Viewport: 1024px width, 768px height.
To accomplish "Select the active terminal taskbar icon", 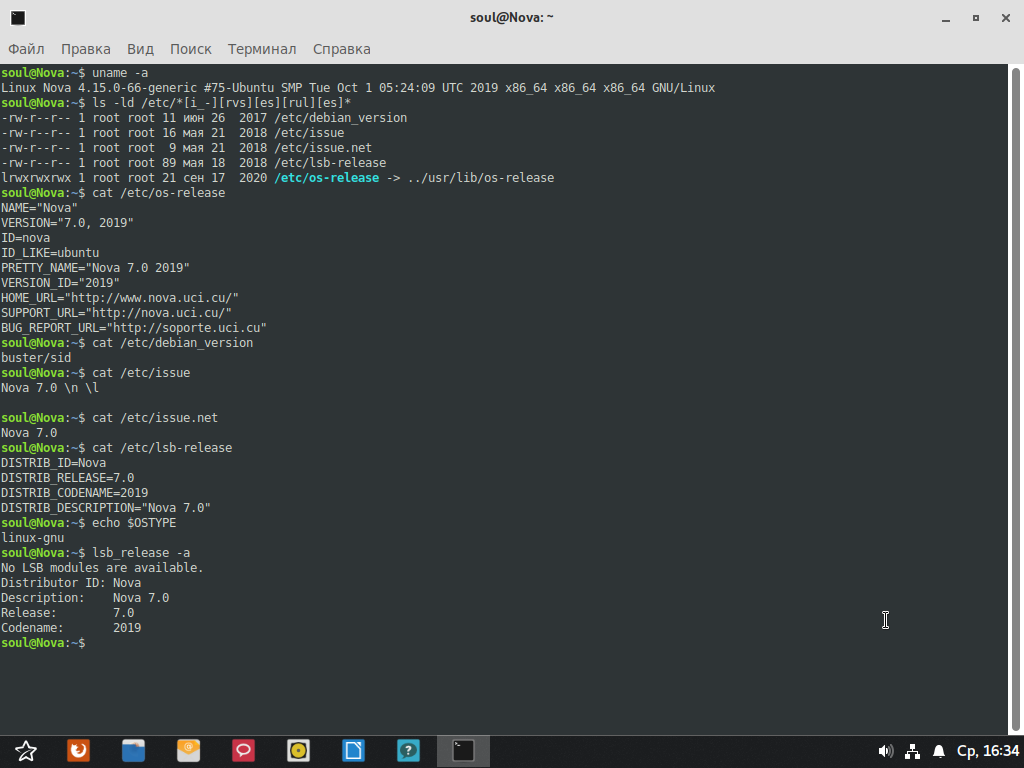I will 463,751.
